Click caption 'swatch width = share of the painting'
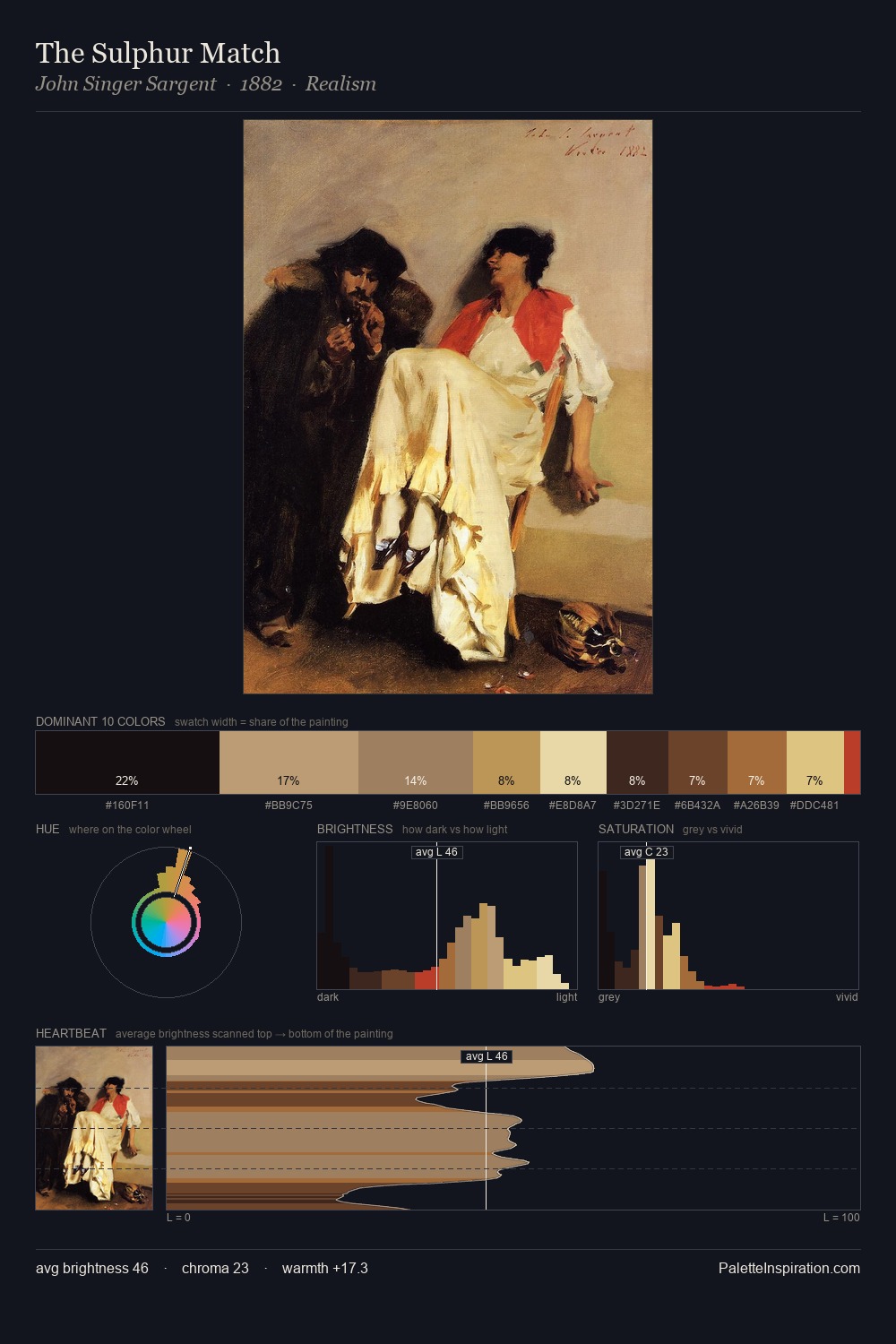This screenshot has width=896, height=1344. pyautogui.click(x=262, y=722)
